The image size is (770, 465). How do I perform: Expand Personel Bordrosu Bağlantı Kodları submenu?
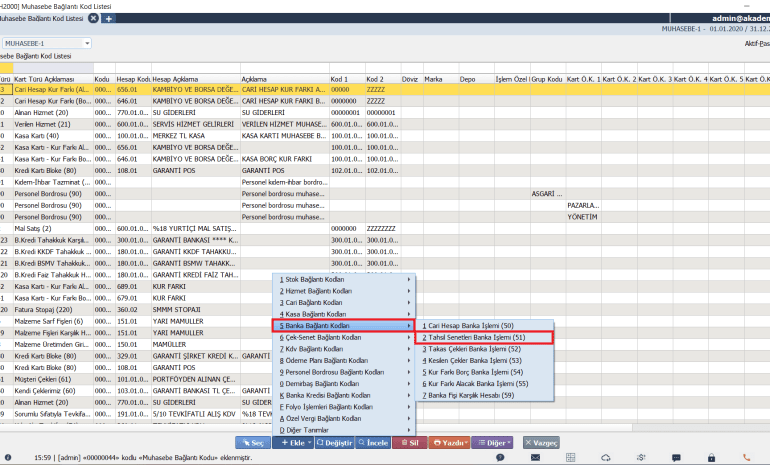point(344,372)
